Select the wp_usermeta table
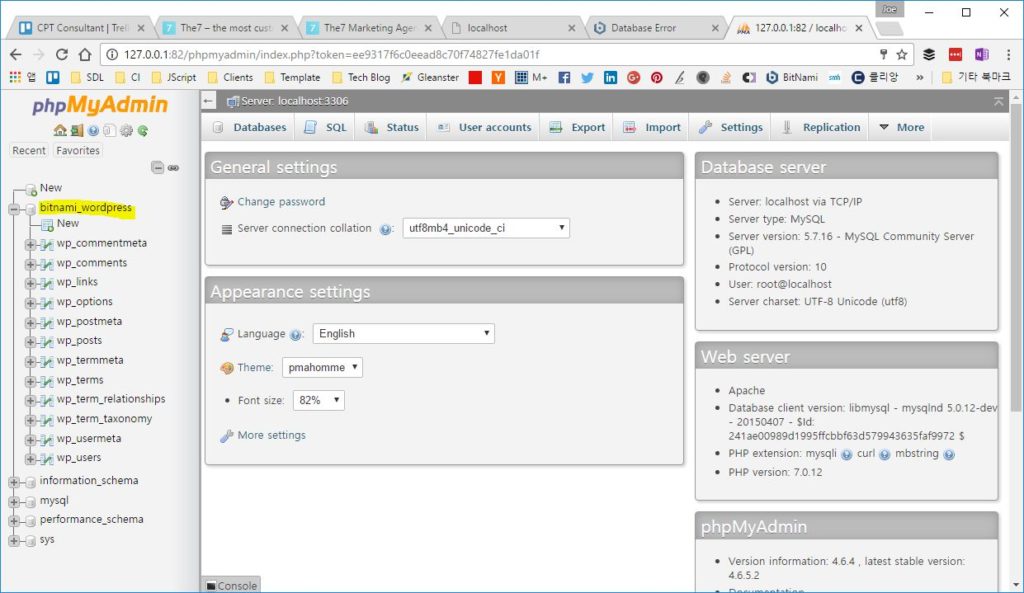 (x=89, y=438)
